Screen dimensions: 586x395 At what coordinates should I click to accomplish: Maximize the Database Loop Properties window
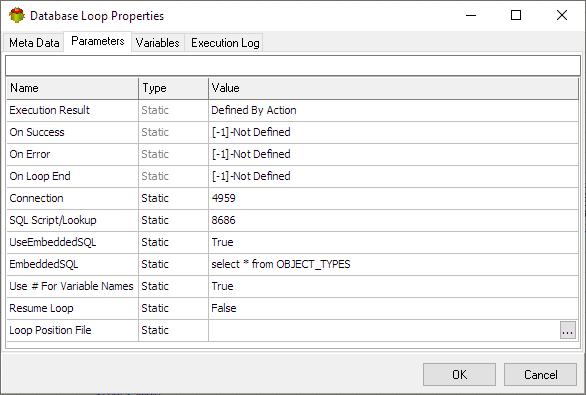(x=516, y=15)
